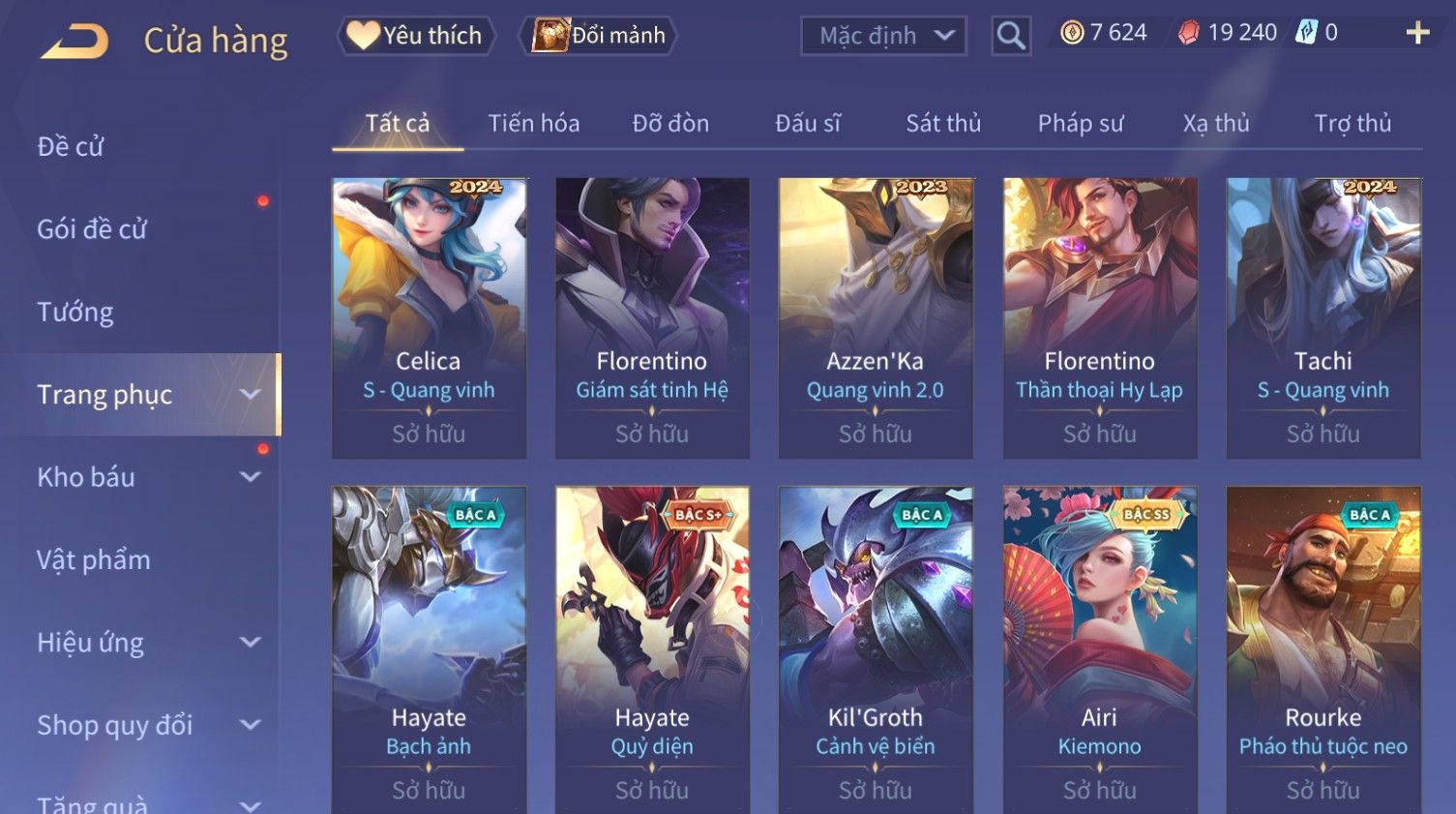Open the Airi Kiemono skin card
The width and height of the screenshot is (1456, 814).
(1099, 649)
